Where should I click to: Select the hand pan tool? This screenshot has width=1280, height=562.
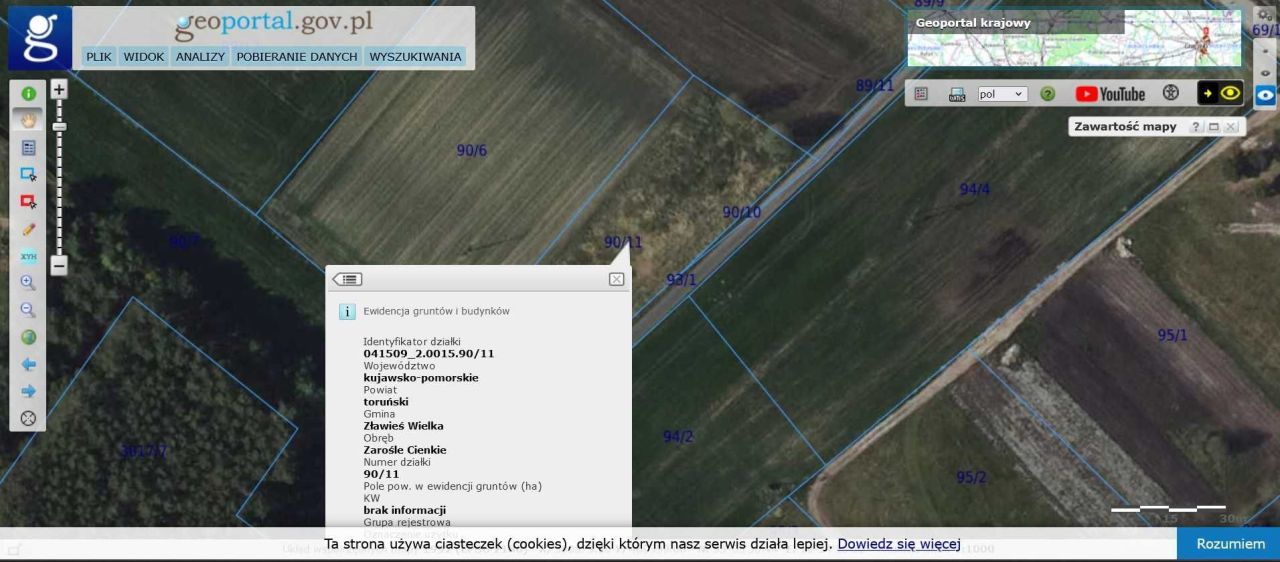(28, 120)
